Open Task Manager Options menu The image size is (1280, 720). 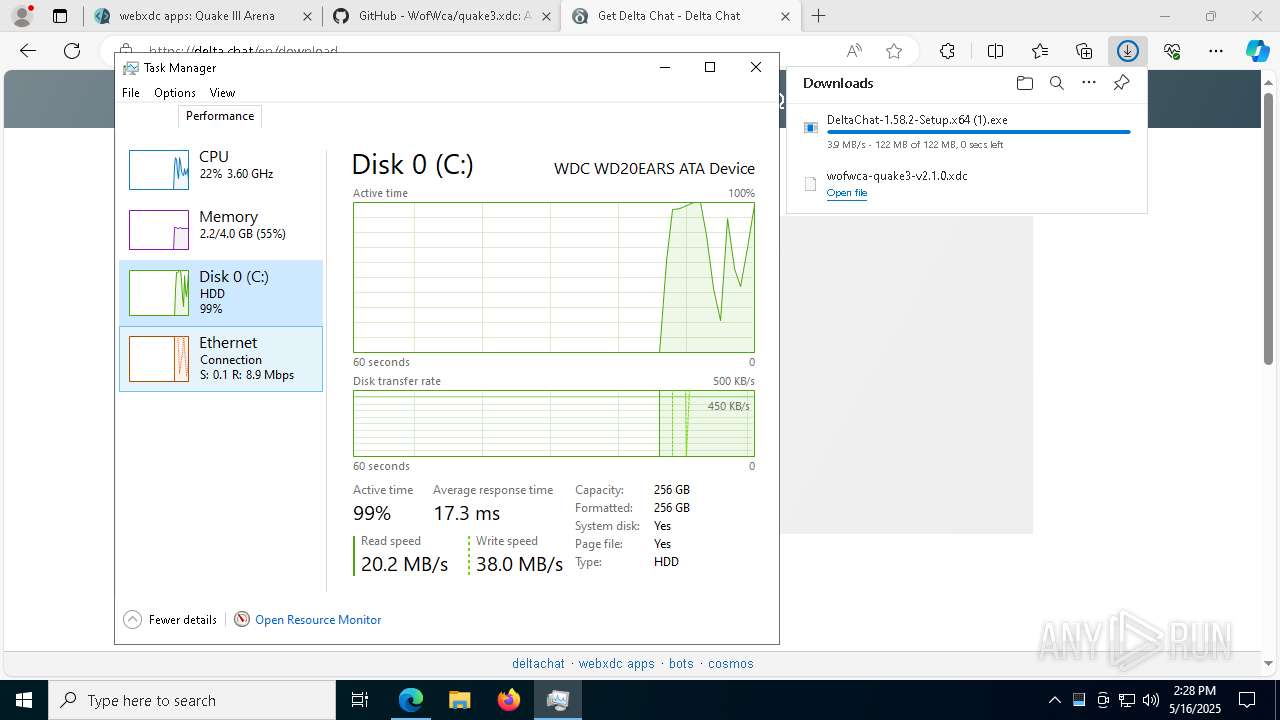point(175,93)
